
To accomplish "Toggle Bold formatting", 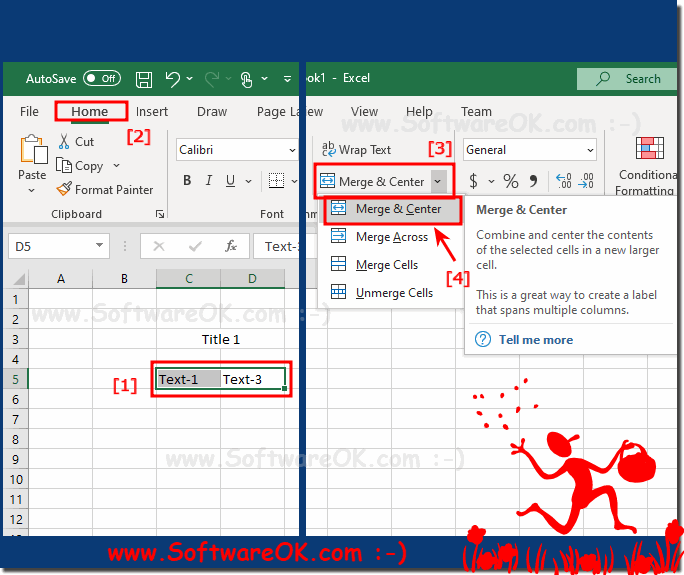I will tap(187, 180).
